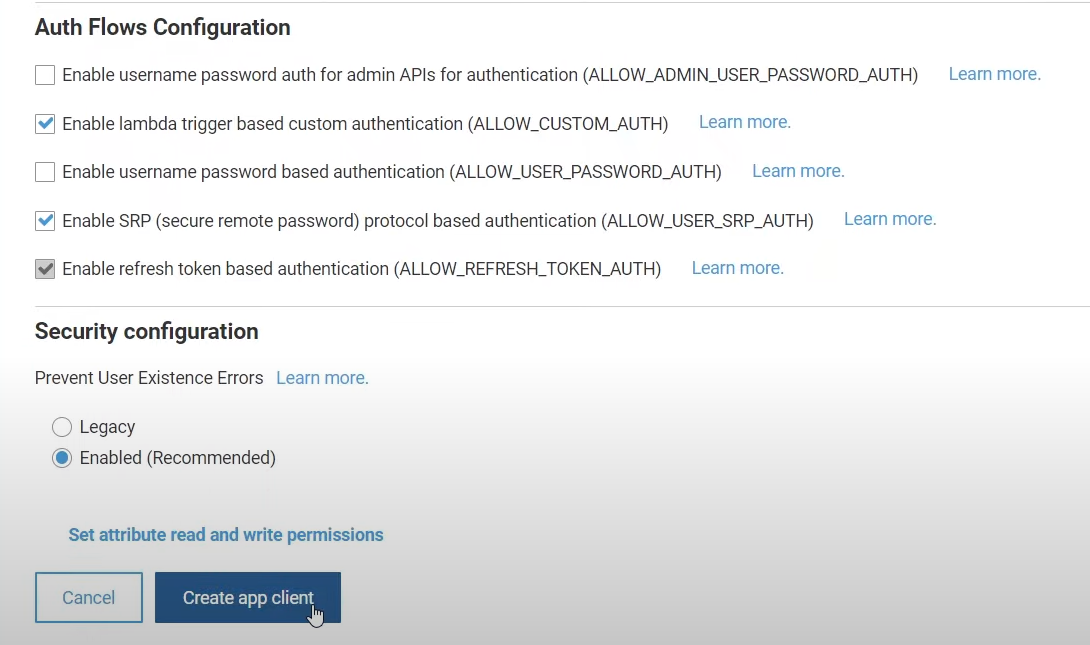Click Create app client button
This screenshot has height=645, width=1090.
pyautogui.click(x=247, y=598)
